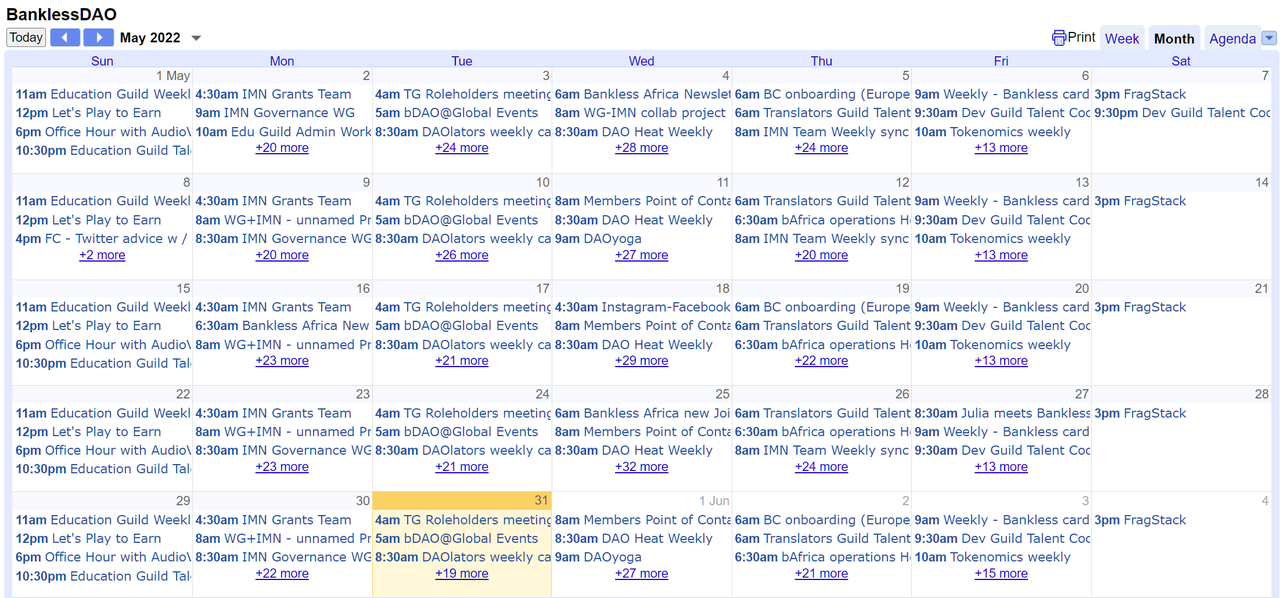Click the Print icon
1280x598 pixels.
1059,38
